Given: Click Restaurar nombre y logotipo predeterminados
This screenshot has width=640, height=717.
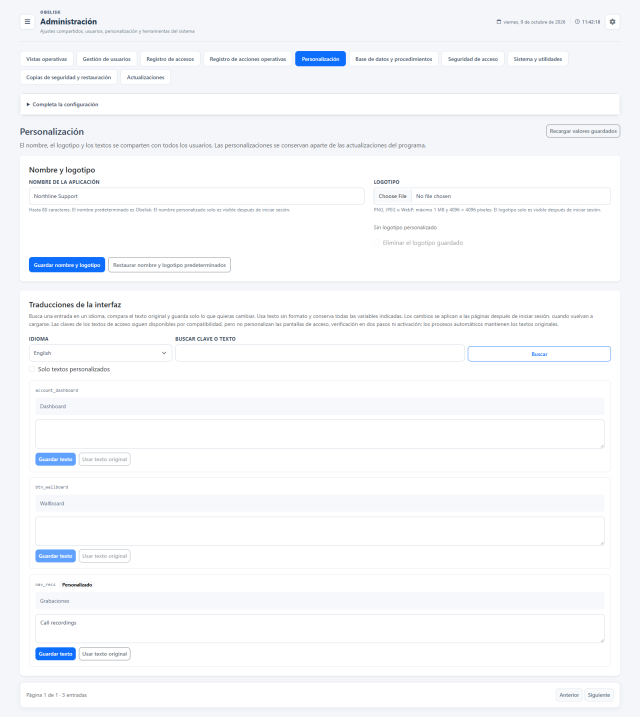Looking at the screenshot, I should (x=169, y=265).
